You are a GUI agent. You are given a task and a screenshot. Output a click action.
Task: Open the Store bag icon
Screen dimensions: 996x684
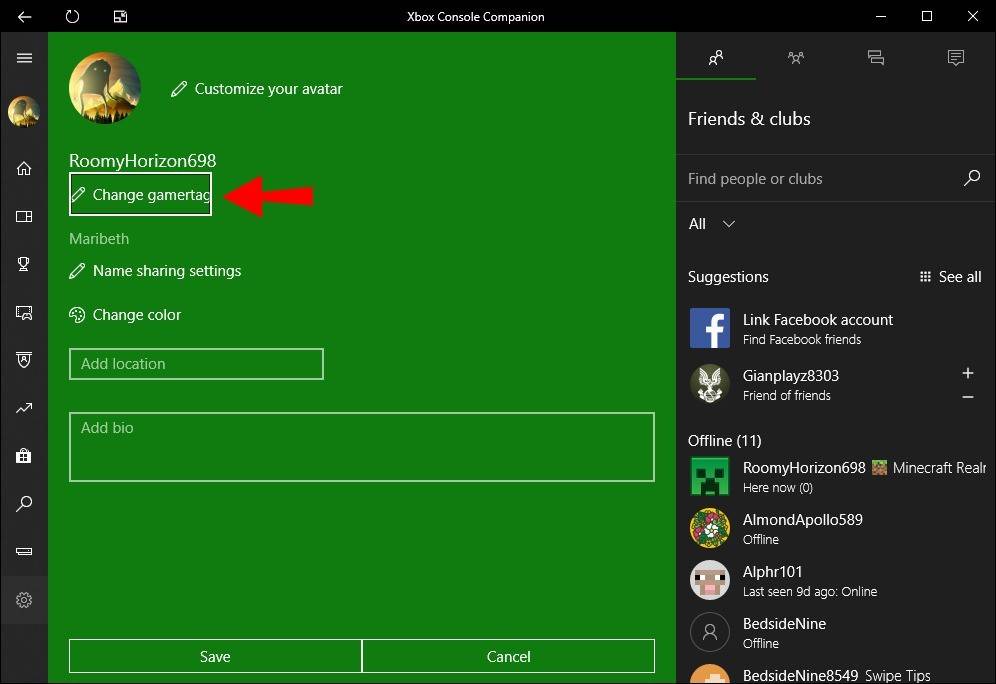(24, 455)
